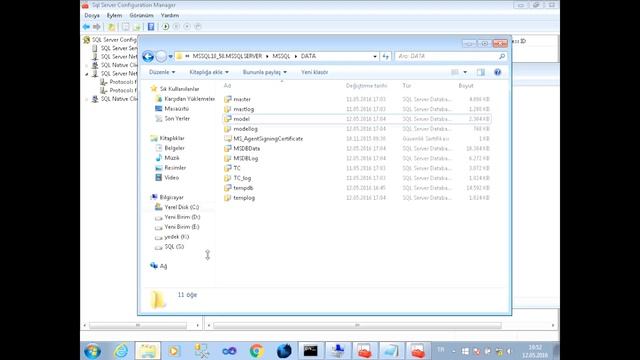Open the Dosya menu in Configuration Manager
The image size is (640, 360).
coord(92,16)
